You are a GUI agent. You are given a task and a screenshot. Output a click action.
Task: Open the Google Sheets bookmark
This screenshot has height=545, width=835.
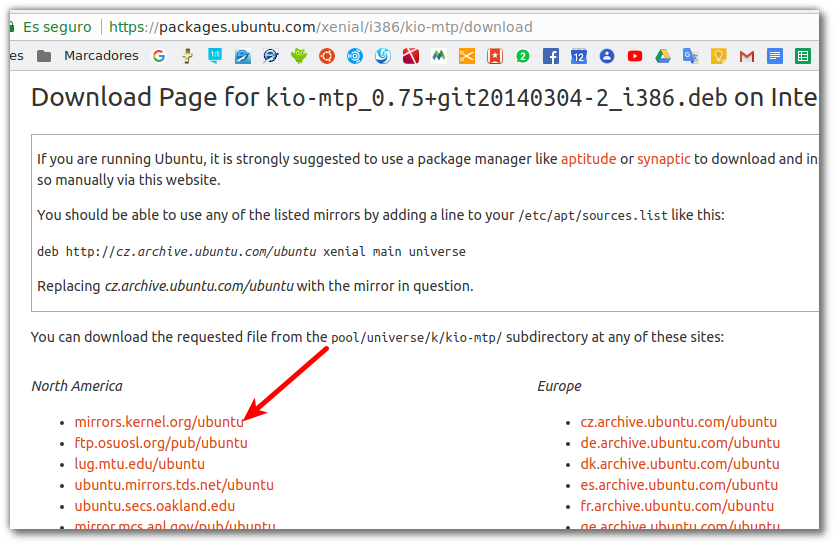click(x=803, y=56)
